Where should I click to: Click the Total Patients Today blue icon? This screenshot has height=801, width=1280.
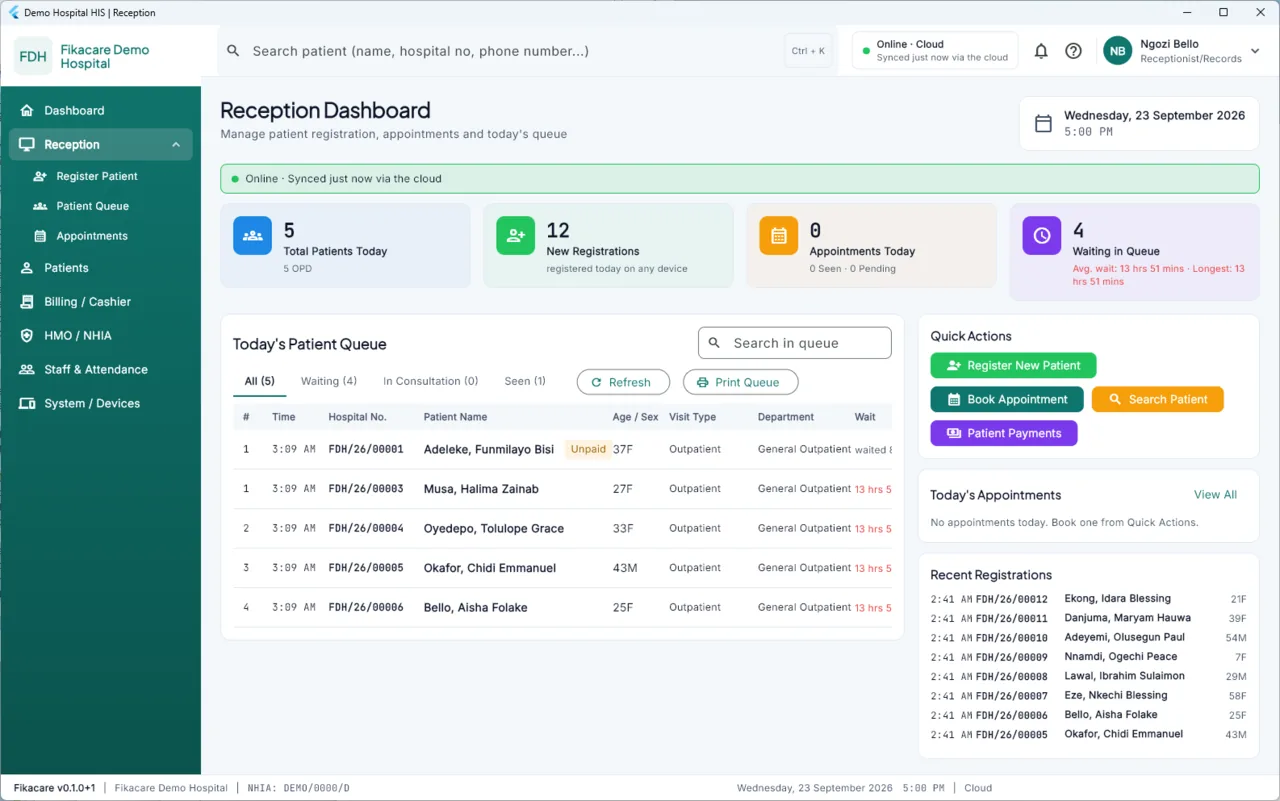[253, 235]
